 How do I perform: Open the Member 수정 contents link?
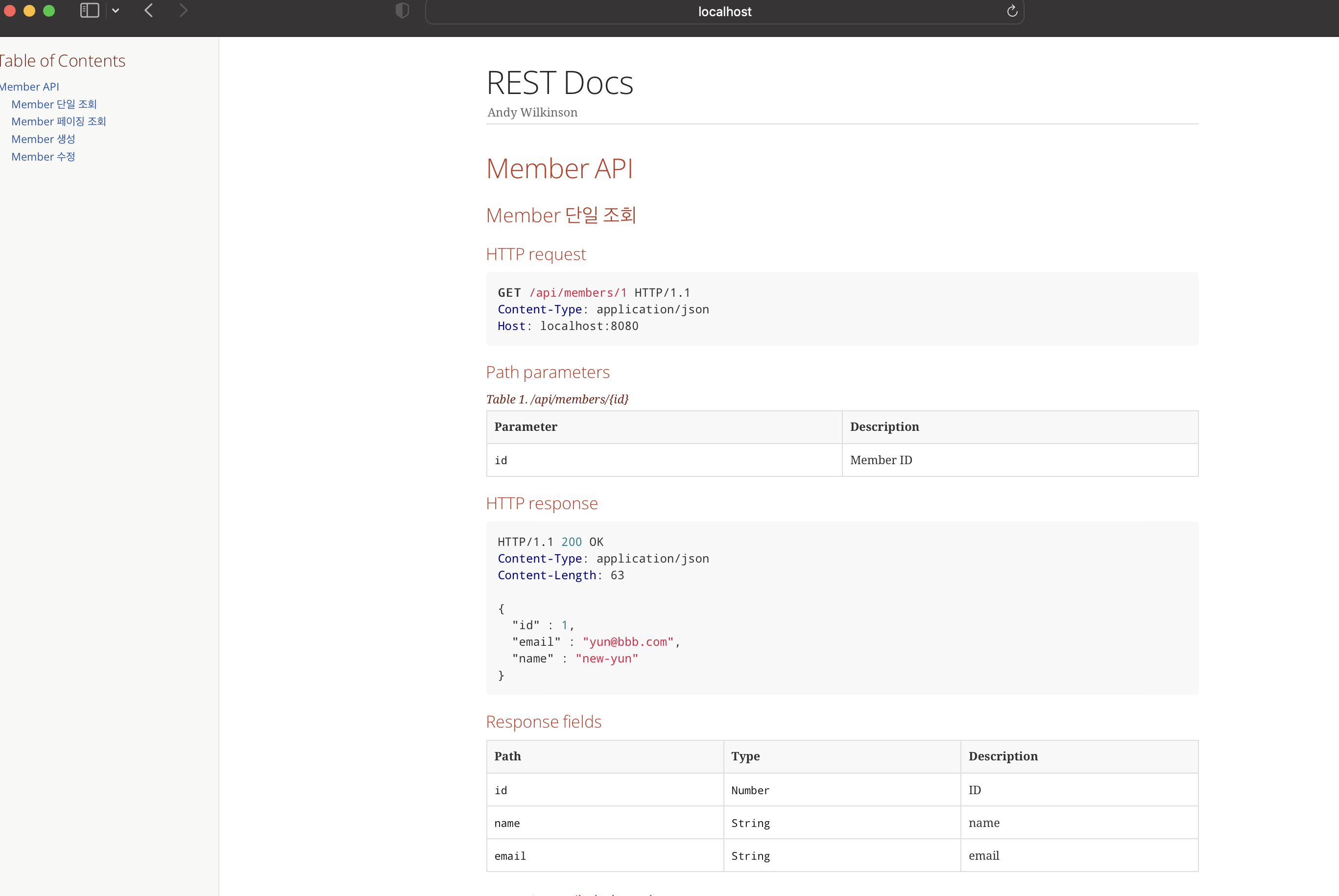click(x=43, y=157)
